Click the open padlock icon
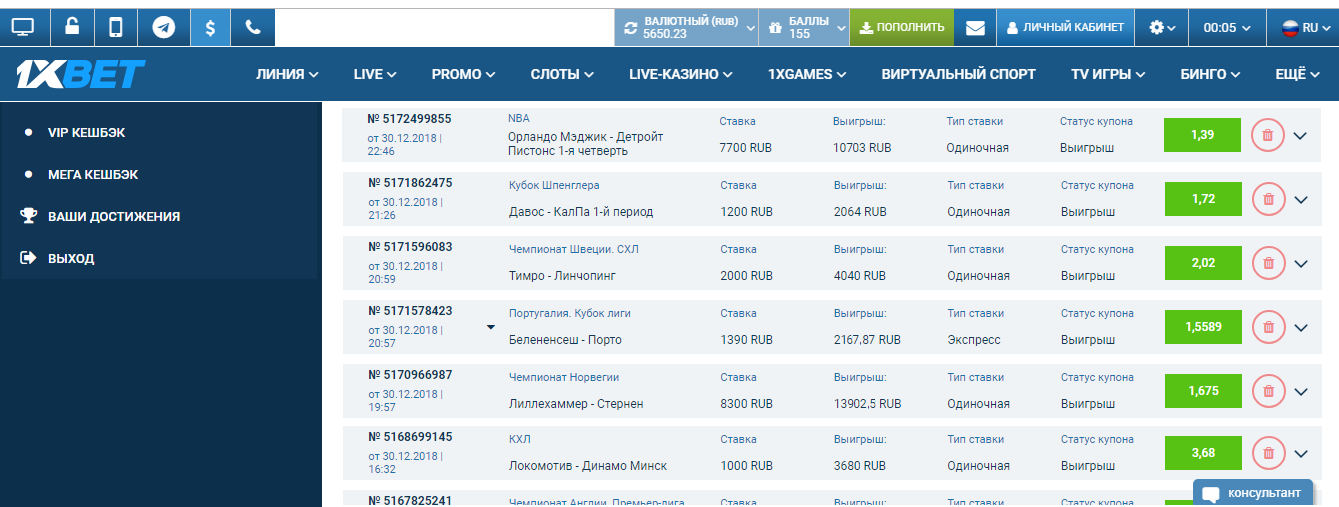The image size is (1339, 507). pos(72,27)
